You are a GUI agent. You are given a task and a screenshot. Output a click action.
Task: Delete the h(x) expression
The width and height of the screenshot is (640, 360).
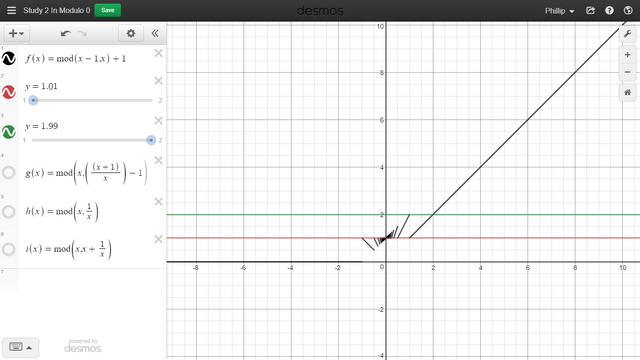click(x=158, y=202)
